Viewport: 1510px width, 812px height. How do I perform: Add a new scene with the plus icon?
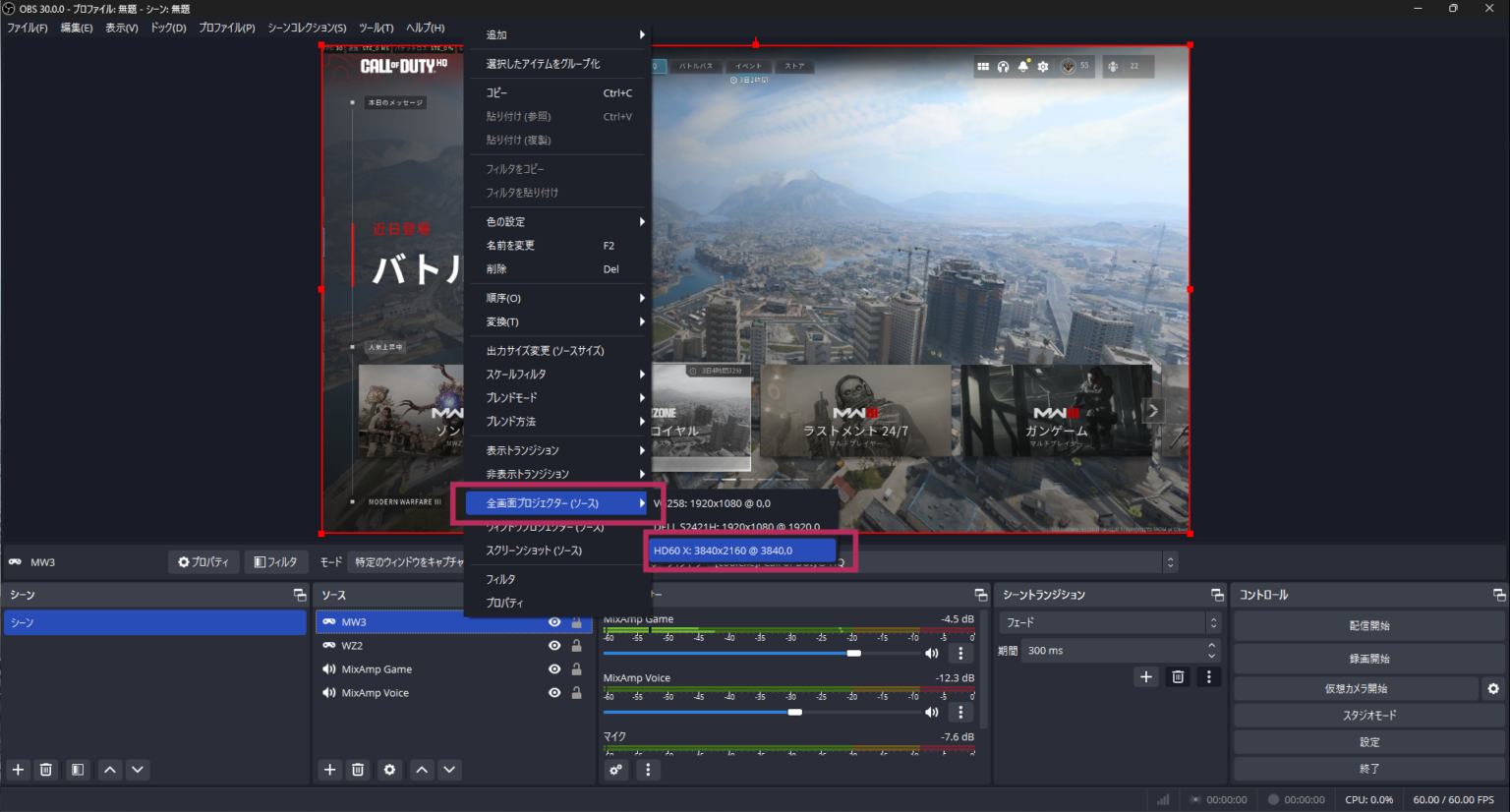coord(17,770)
